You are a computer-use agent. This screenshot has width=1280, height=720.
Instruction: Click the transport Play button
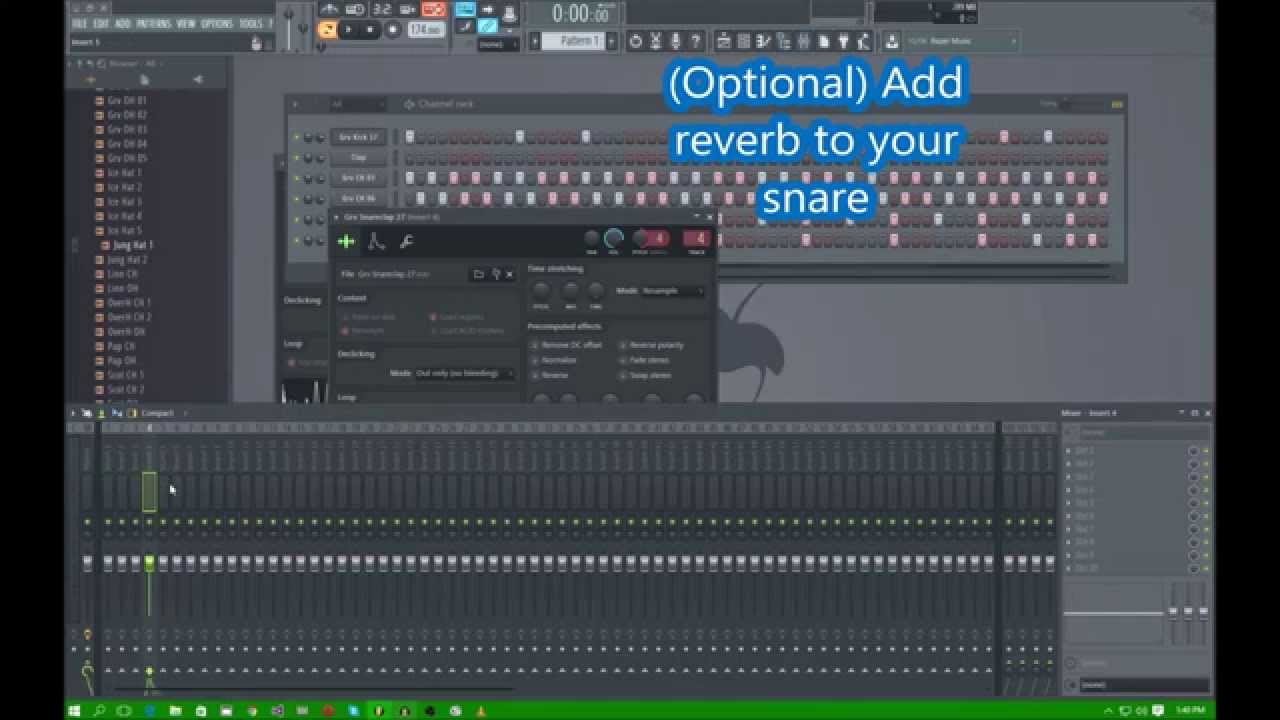coord(348,30)
